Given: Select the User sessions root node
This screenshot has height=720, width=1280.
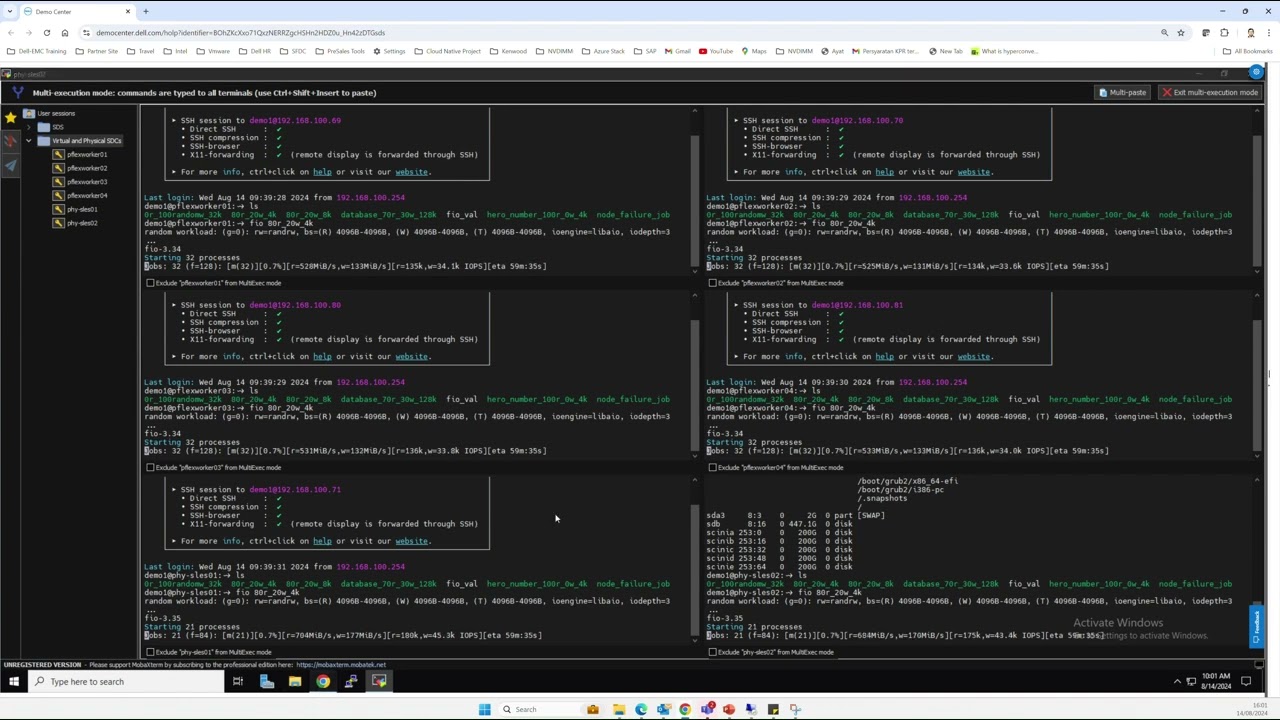Looking at the screenshot, I should tap(55, 114).
